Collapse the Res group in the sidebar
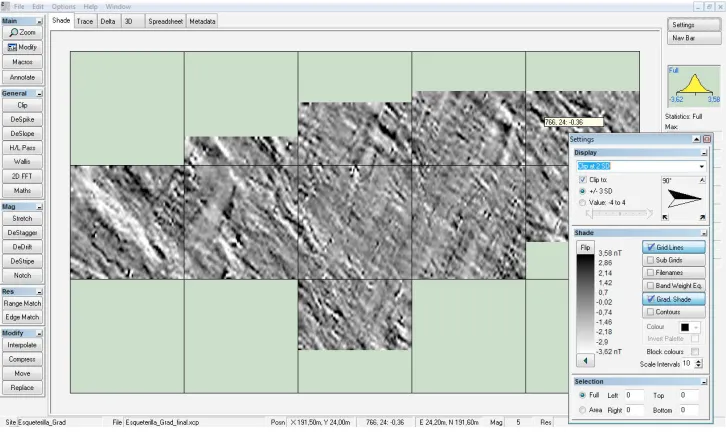Viewport: 726px width, 432px height. (x=39, y=292)
